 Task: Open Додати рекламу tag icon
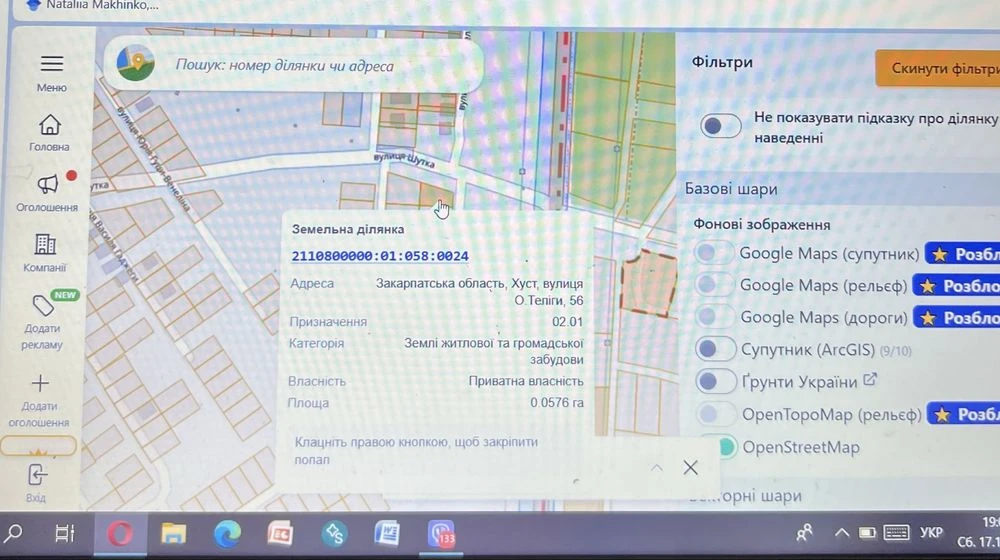[x=43, y=306]
